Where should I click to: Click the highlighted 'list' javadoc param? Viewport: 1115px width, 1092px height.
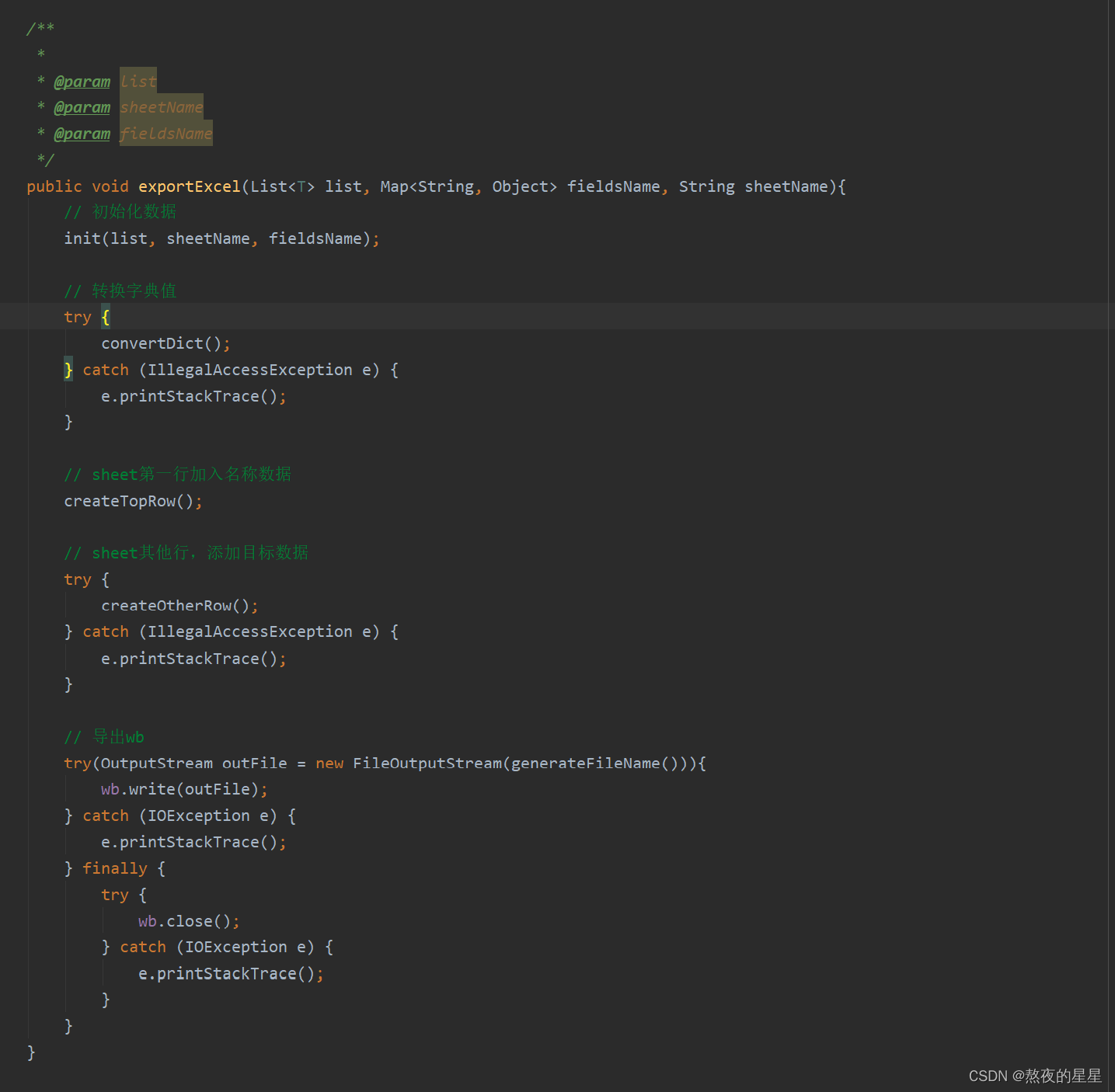[x=138, y=81]
